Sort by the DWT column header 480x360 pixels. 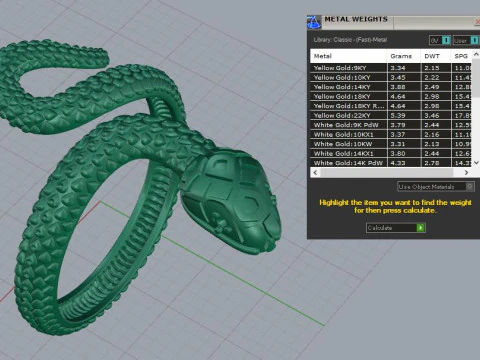[435, 56]
